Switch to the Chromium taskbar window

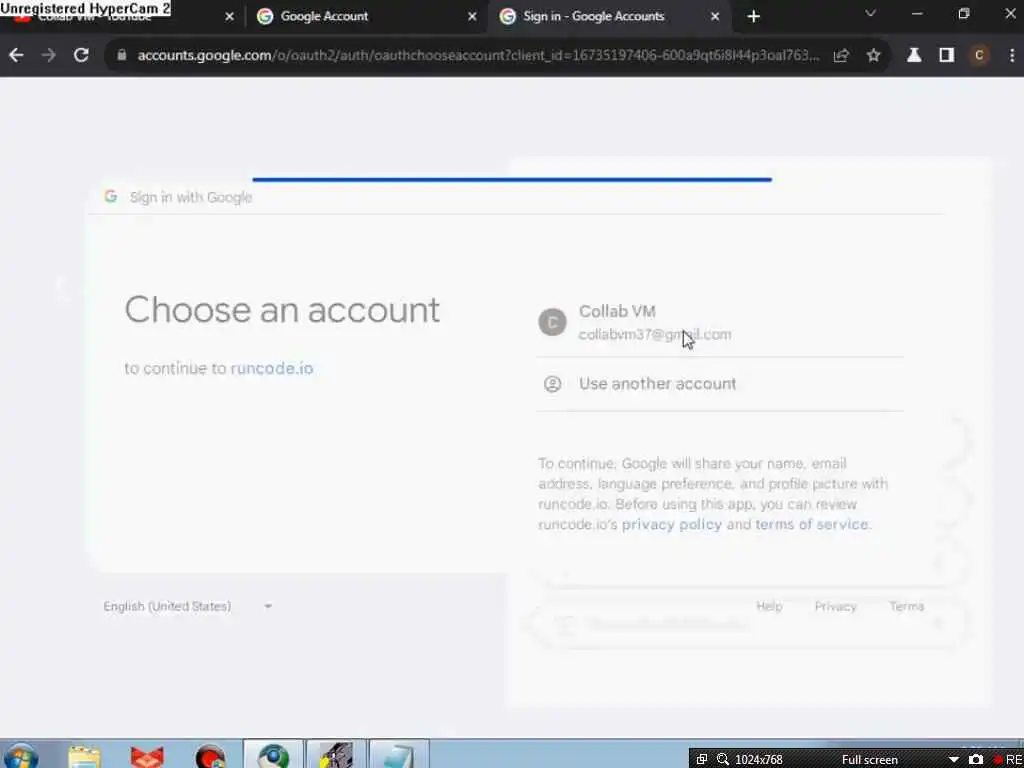click(x=273, y=755)
